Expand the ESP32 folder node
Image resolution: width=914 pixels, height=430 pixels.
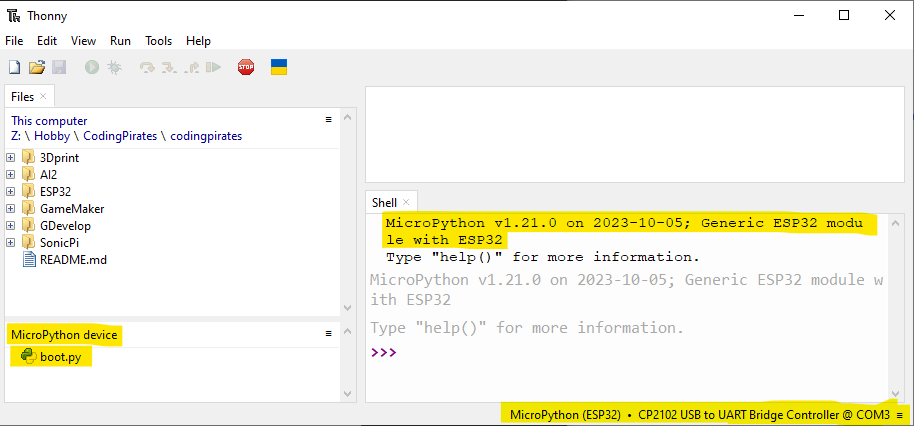tap(11, 191)
